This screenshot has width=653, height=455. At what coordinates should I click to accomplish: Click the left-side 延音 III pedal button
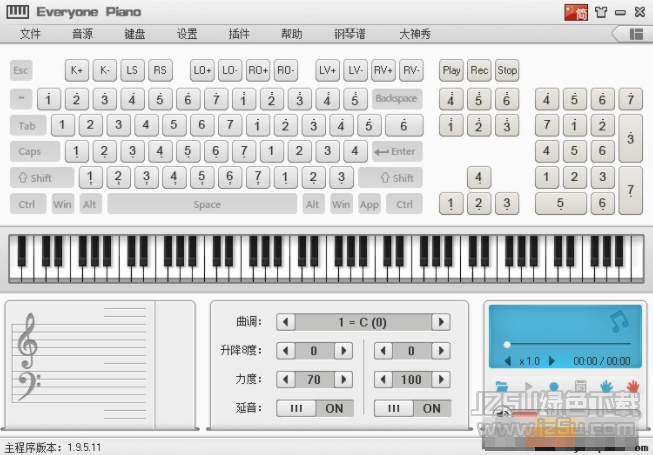(x=296, y=408)
